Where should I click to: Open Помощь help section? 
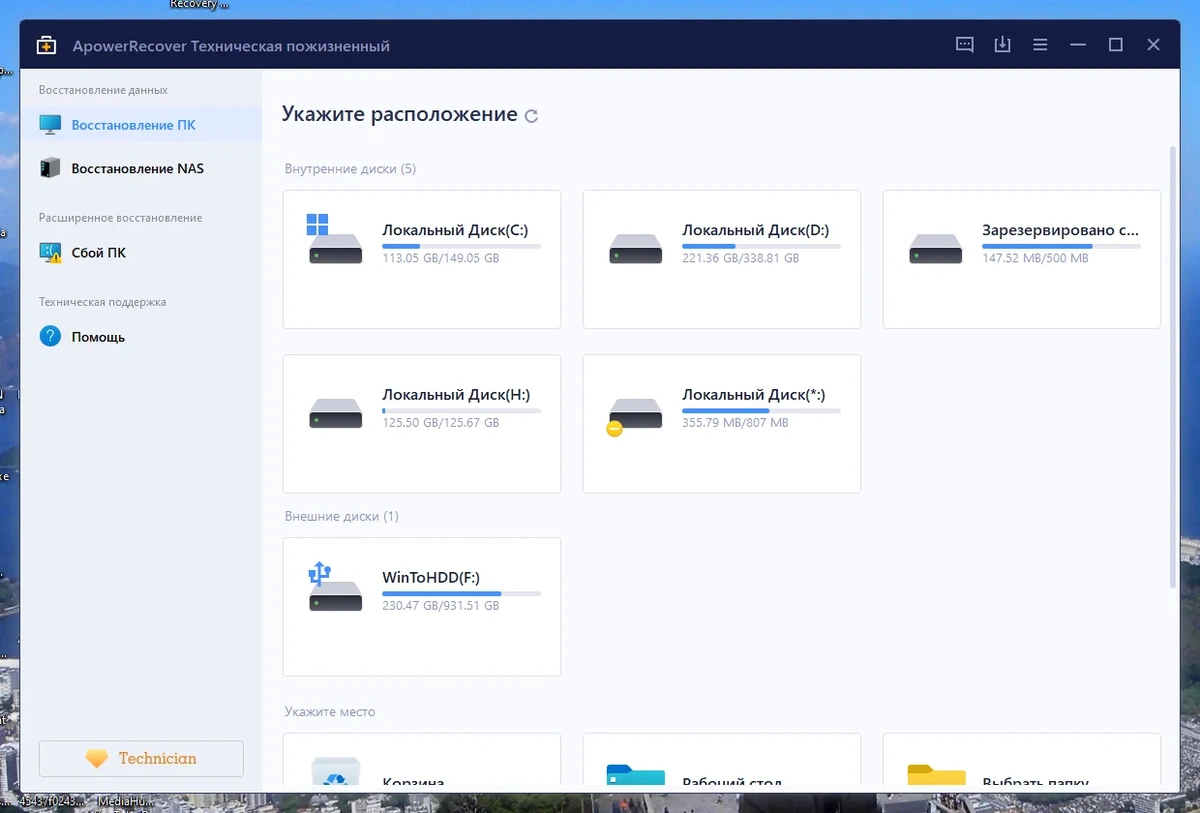point(141,337)
